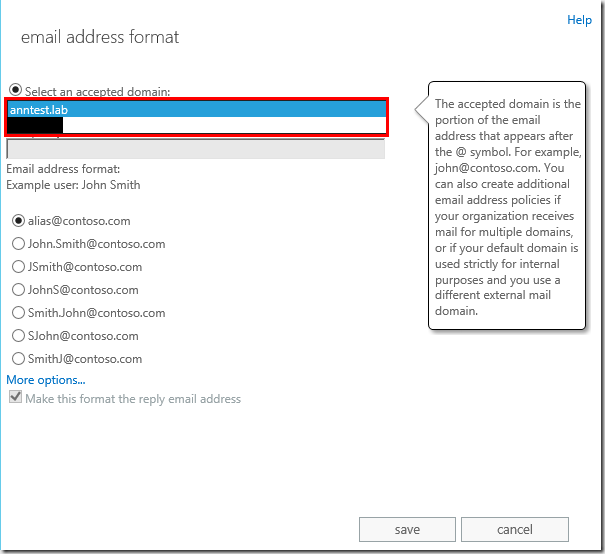Expand More options...
Viewport: 605px width, 554px height.
coord(46,380)
